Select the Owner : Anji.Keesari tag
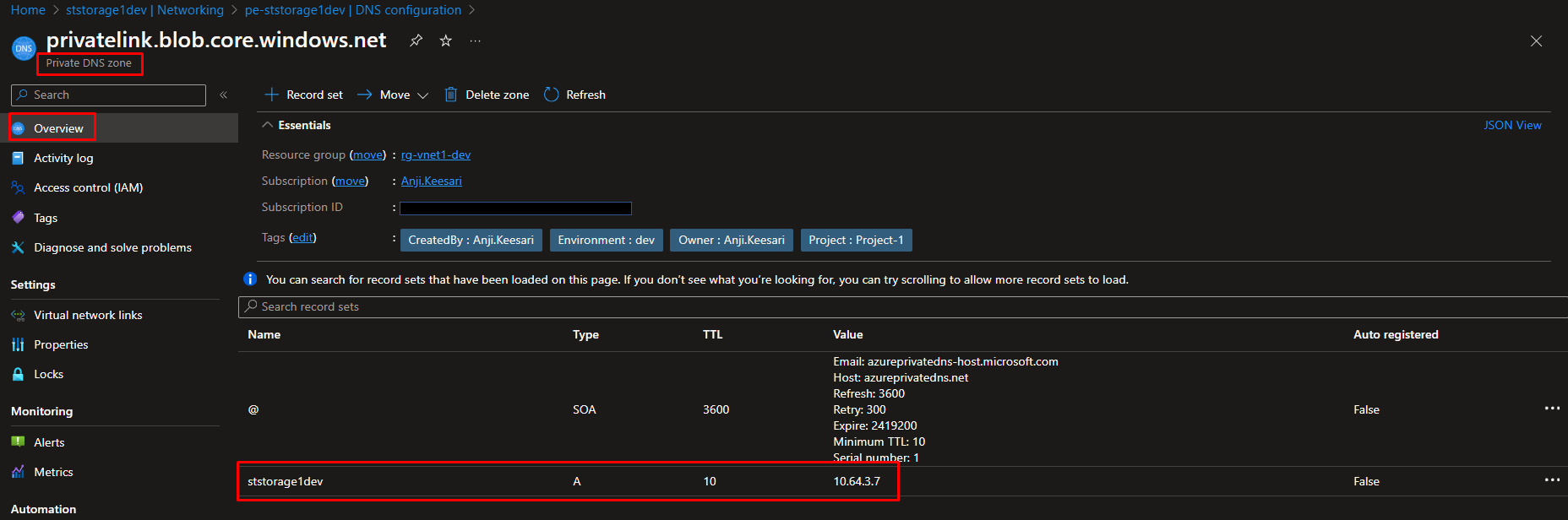The width and height of the screenshot is (1568, 520). 732,240
